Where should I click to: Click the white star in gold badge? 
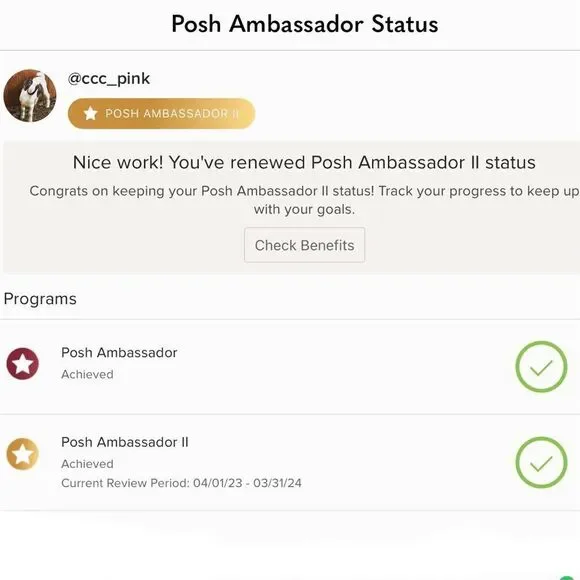(90, 113)
